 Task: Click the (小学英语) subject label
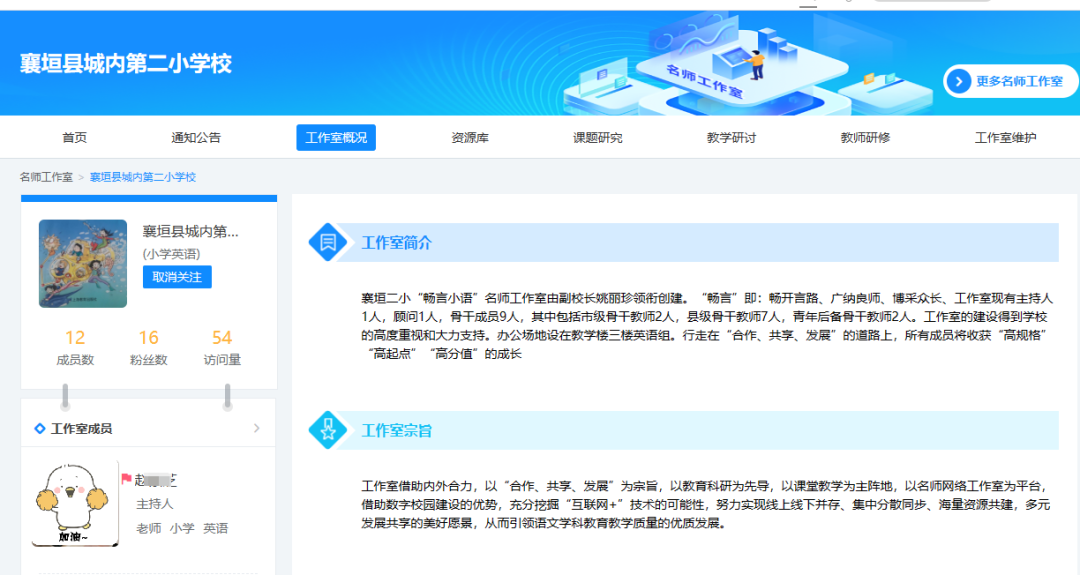[x=172, y=254]
